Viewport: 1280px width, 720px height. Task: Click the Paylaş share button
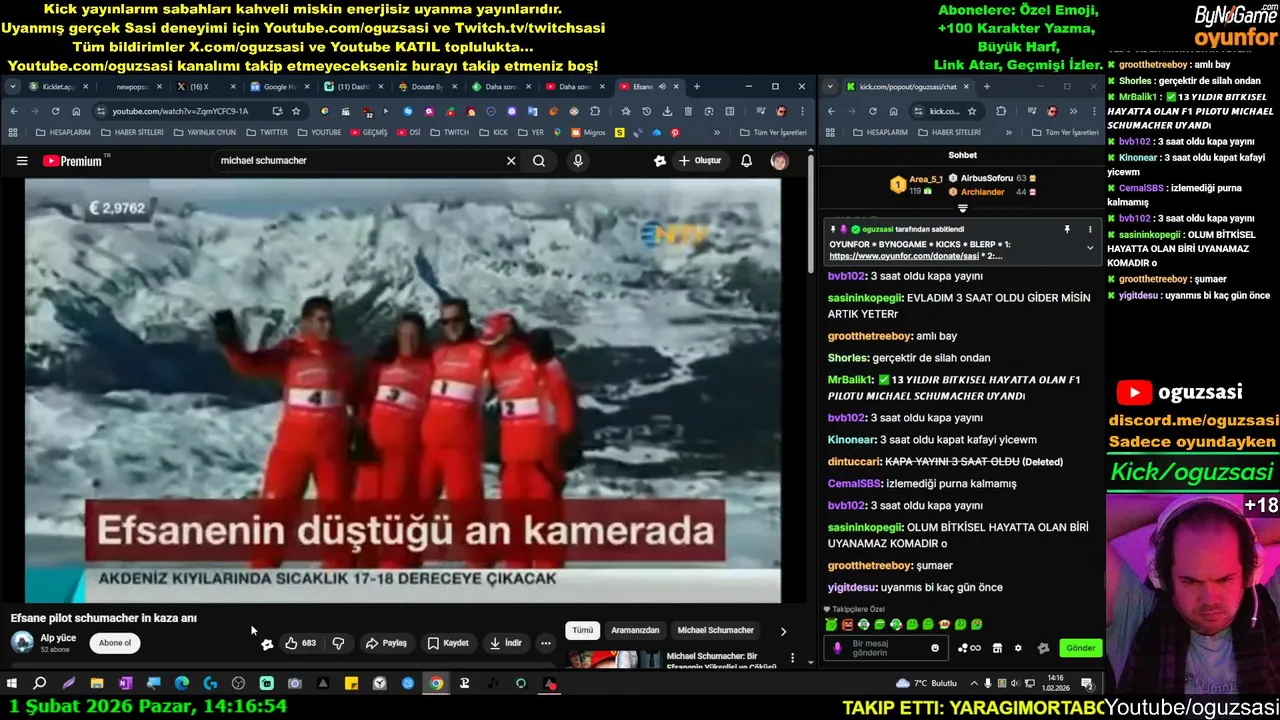pyautogui.click(x=386, y=643)
